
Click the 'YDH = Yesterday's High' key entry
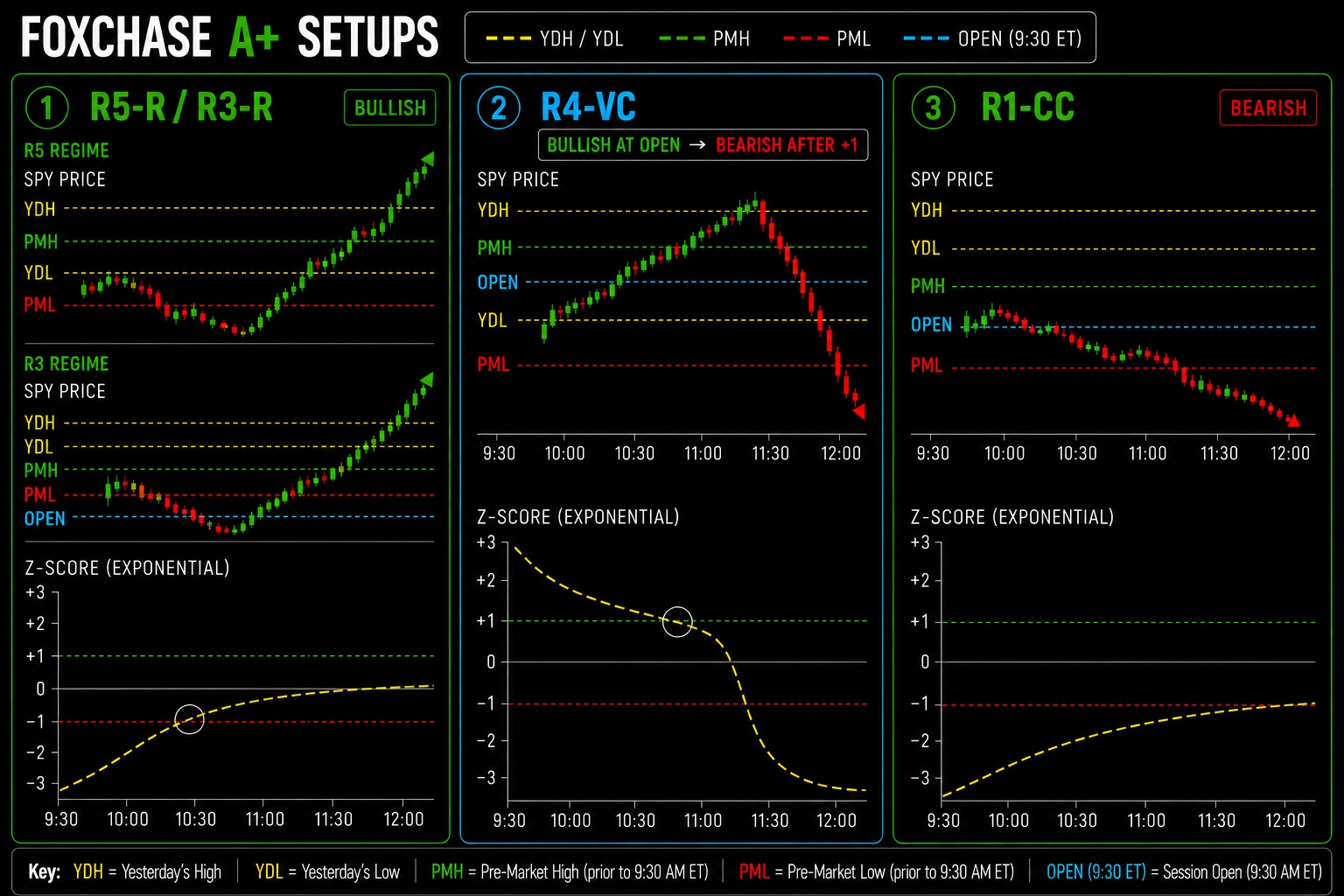(x=147, y=871)
